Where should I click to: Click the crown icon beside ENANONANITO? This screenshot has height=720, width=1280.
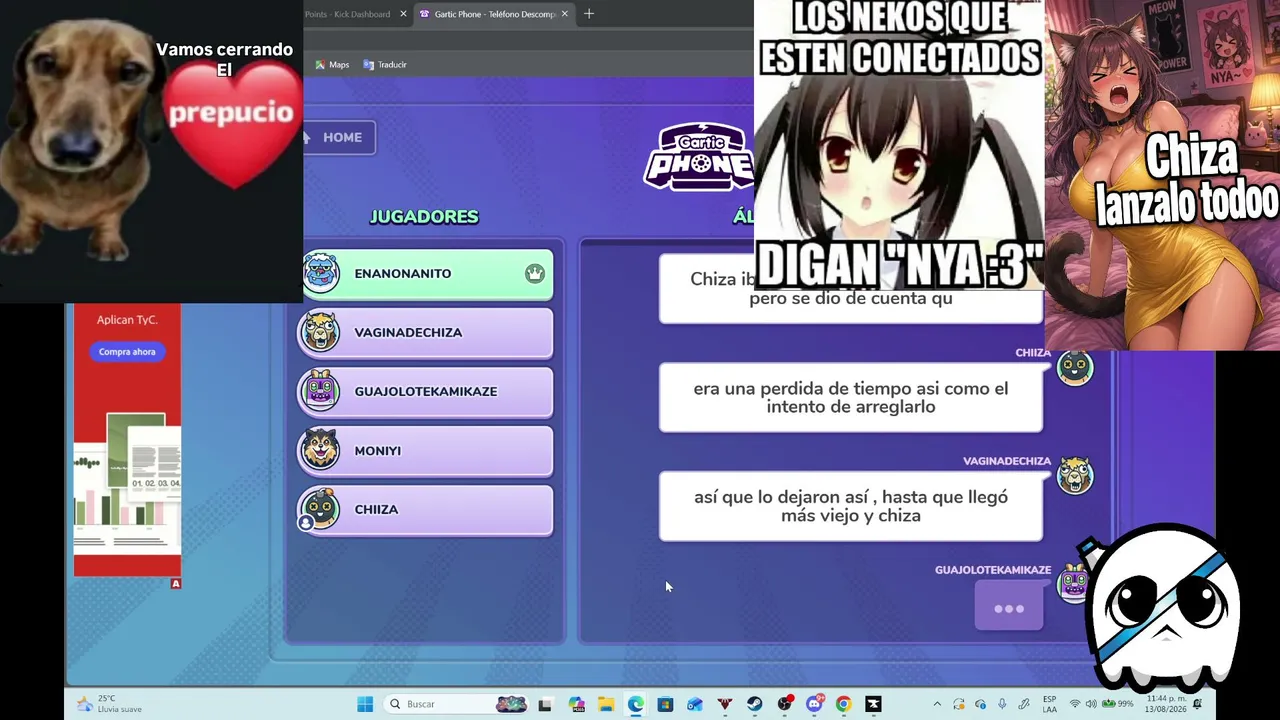[535, 274]
